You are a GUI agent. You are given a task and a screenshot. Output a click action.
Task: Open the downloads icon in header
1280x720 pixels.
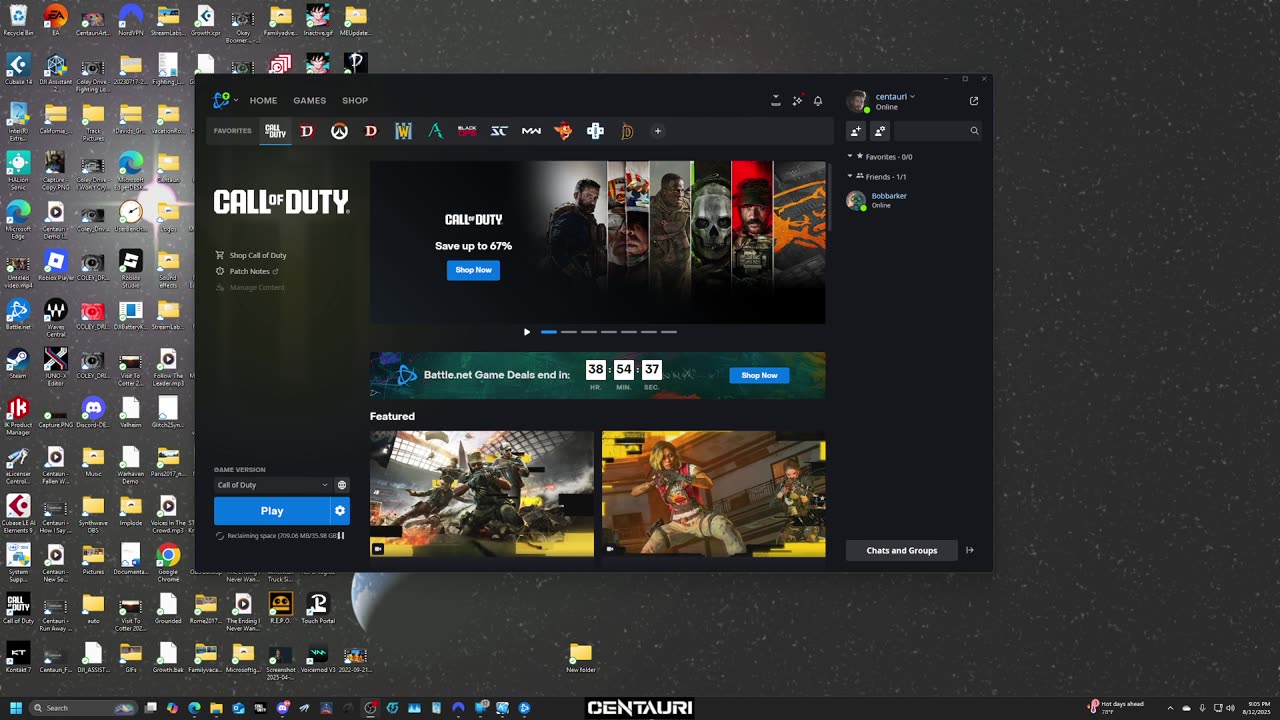(x=775, y=100)
